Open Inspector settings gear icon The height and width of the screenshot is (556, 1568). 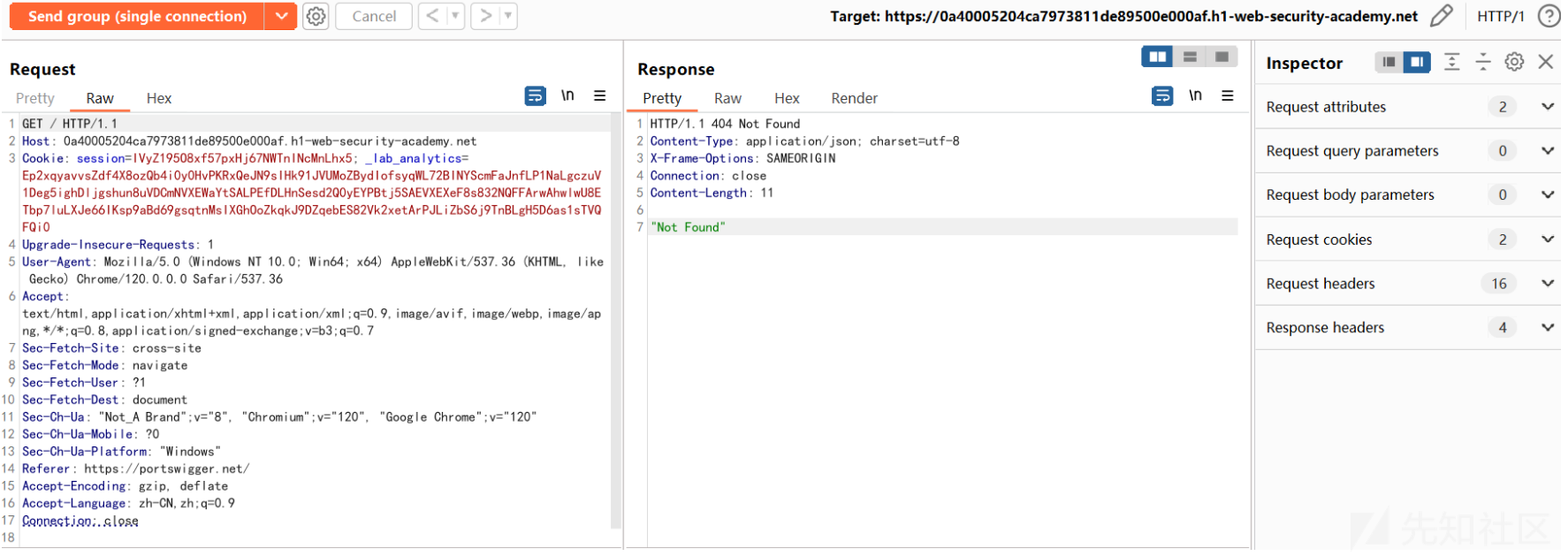click(1514, 62)
